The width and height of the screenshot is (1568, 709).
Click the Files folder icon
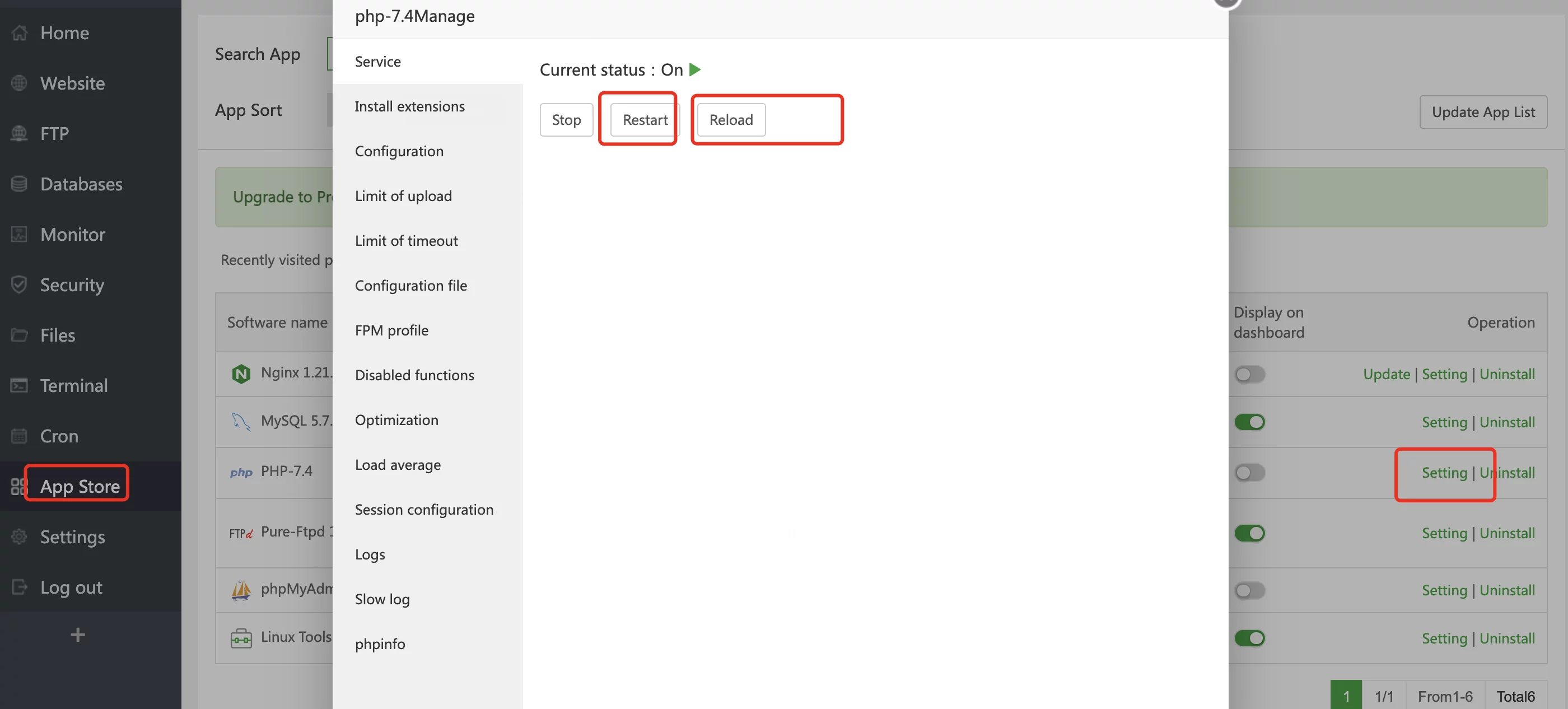[x=20, y=335]
